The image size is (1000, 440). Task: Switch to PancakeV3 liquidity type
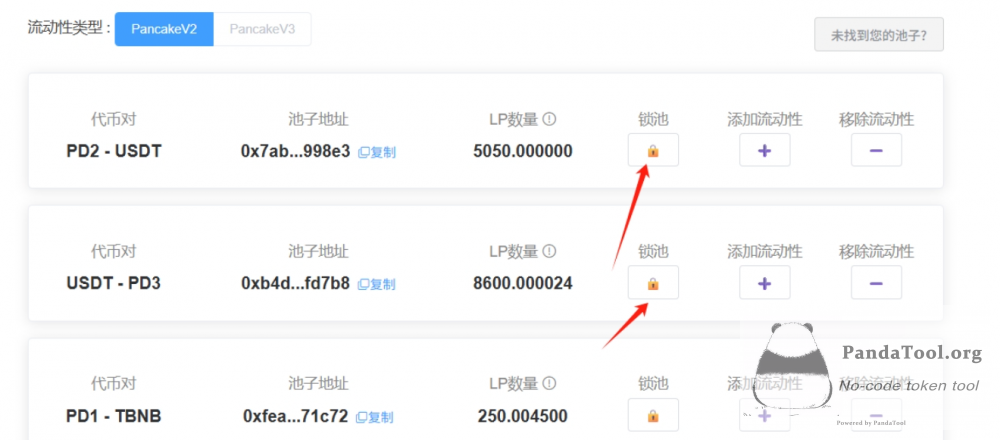point(262,29)
